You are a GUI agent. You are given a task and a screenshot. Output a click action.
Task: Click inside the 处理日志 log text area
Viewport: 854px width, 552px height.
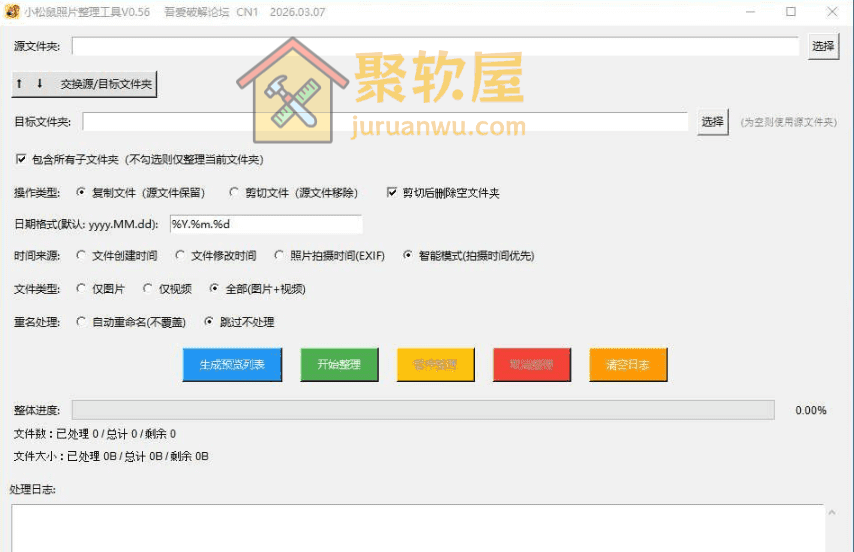click(418, 528)
